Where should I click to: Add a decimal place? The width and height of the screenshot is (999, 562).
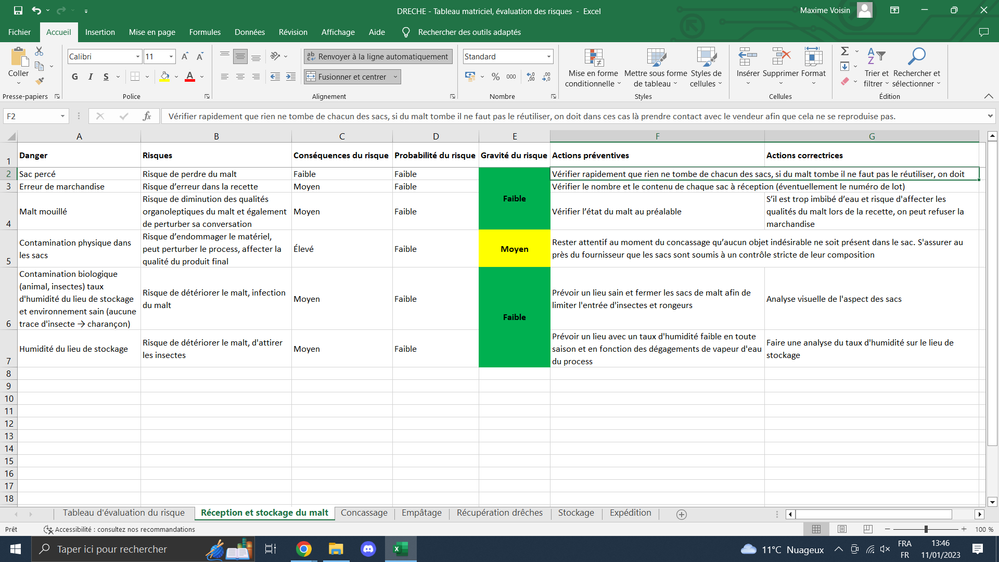(x=531, y=76)
